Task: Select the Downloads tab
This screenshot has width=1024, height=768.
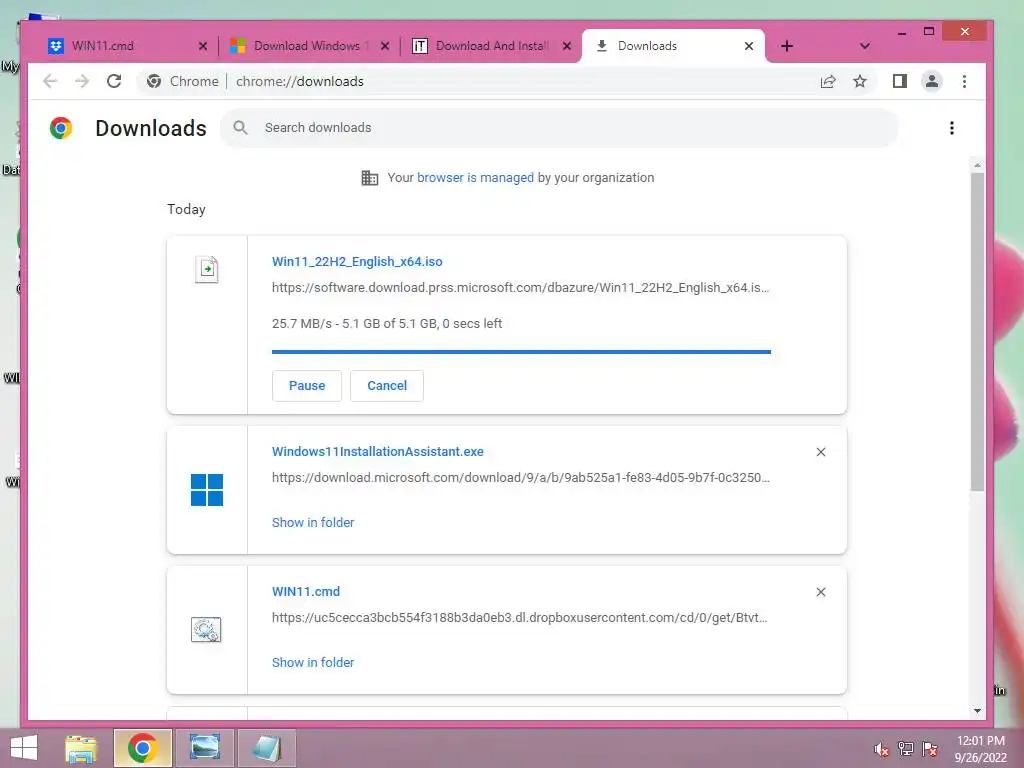Action: (671, 46)
